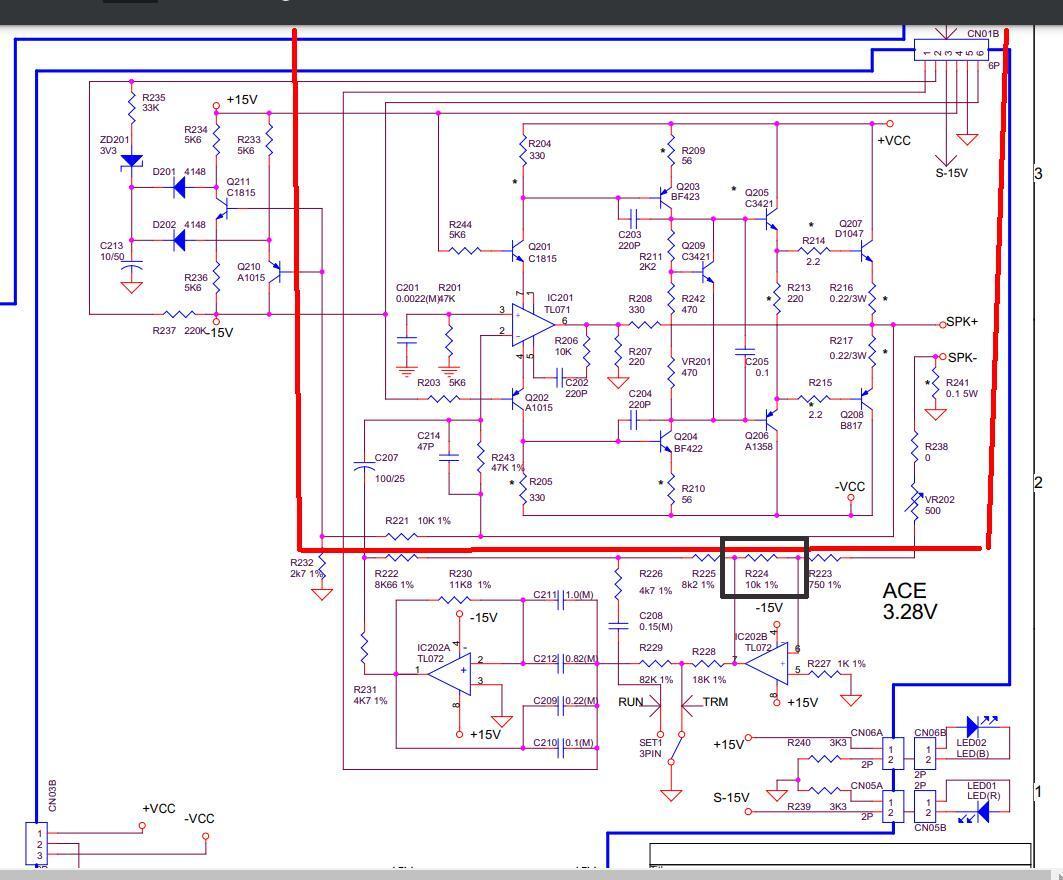The height and width of the screenshot is (880, 1063).
Task: Click the D201 4148 diode symbol
Action: pyautogui.click(x=182, y=186)
